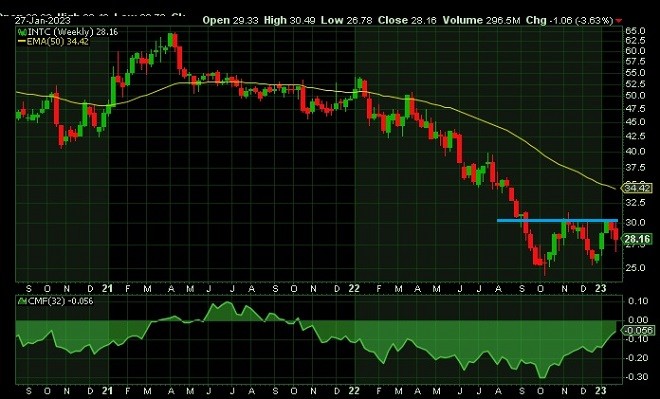Click year 21 on the price chart time axis

(x=107, y=289)
